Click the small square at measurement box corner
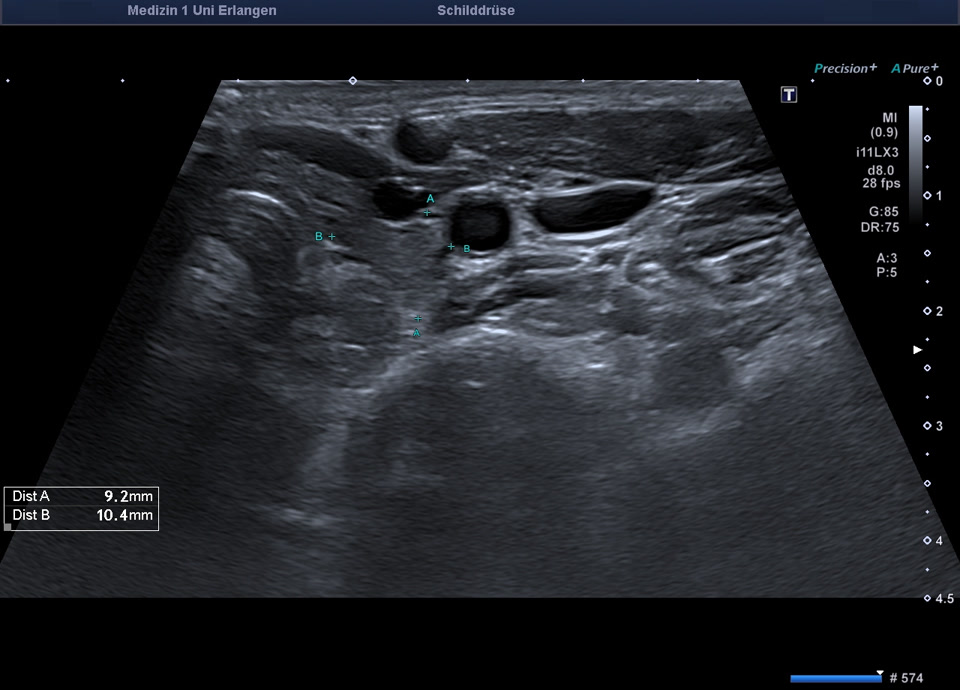 click(8, 526)
